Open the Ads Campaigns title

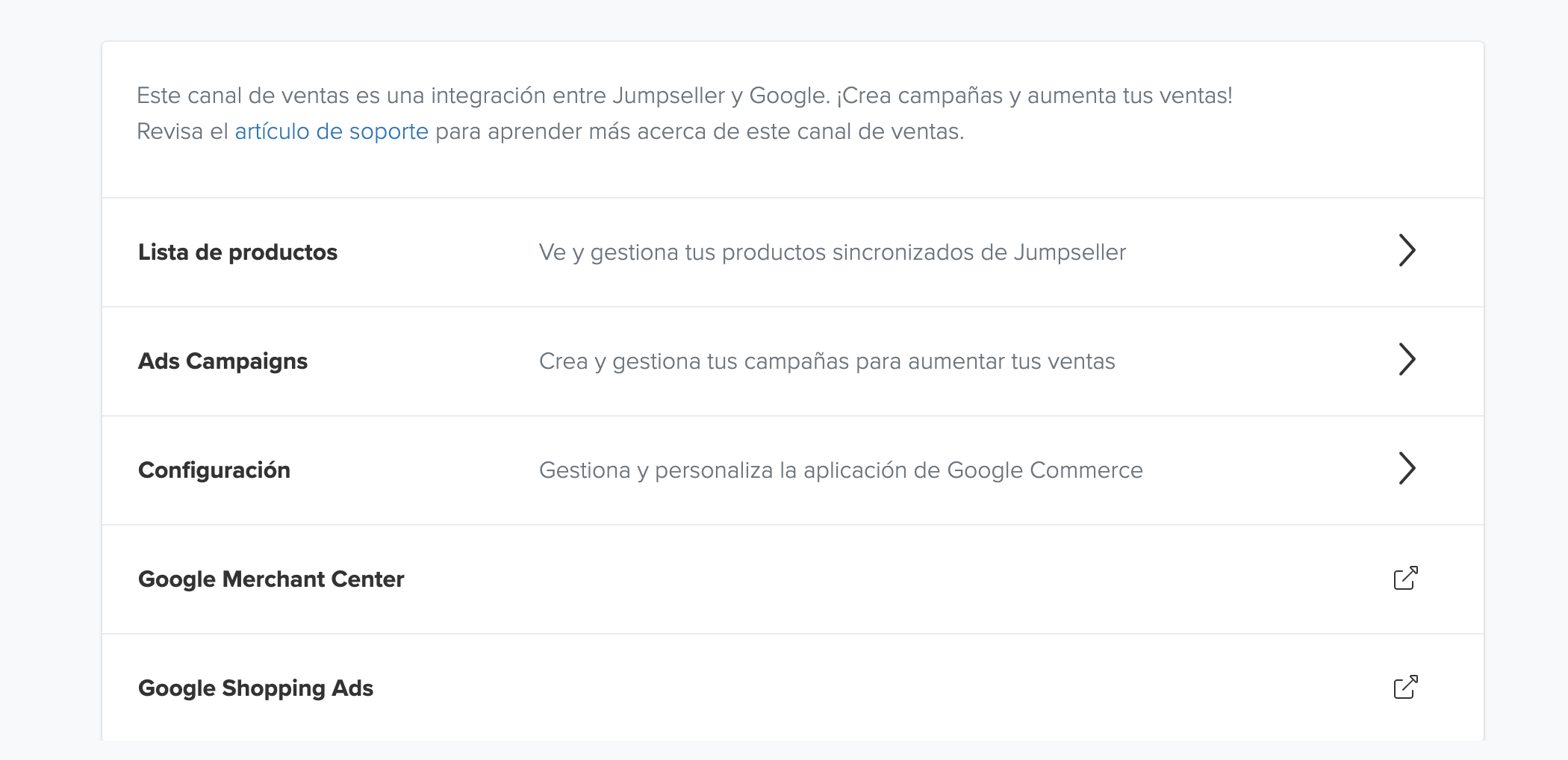223,361
